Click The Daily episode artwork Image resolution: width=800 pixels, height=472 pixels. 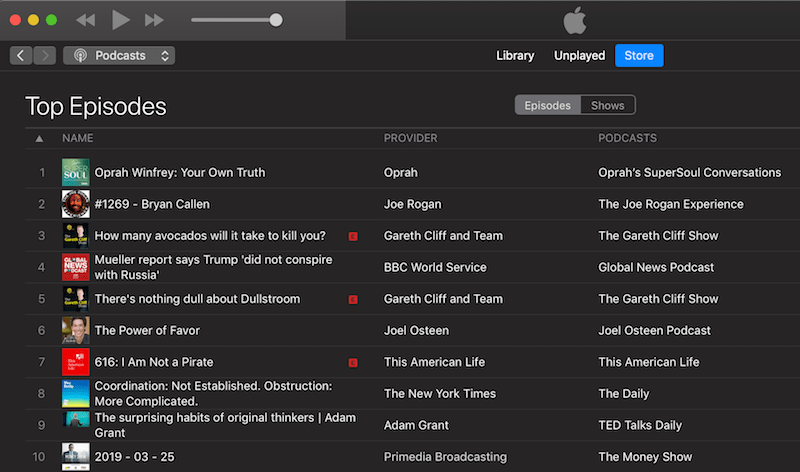coord(76,393)
